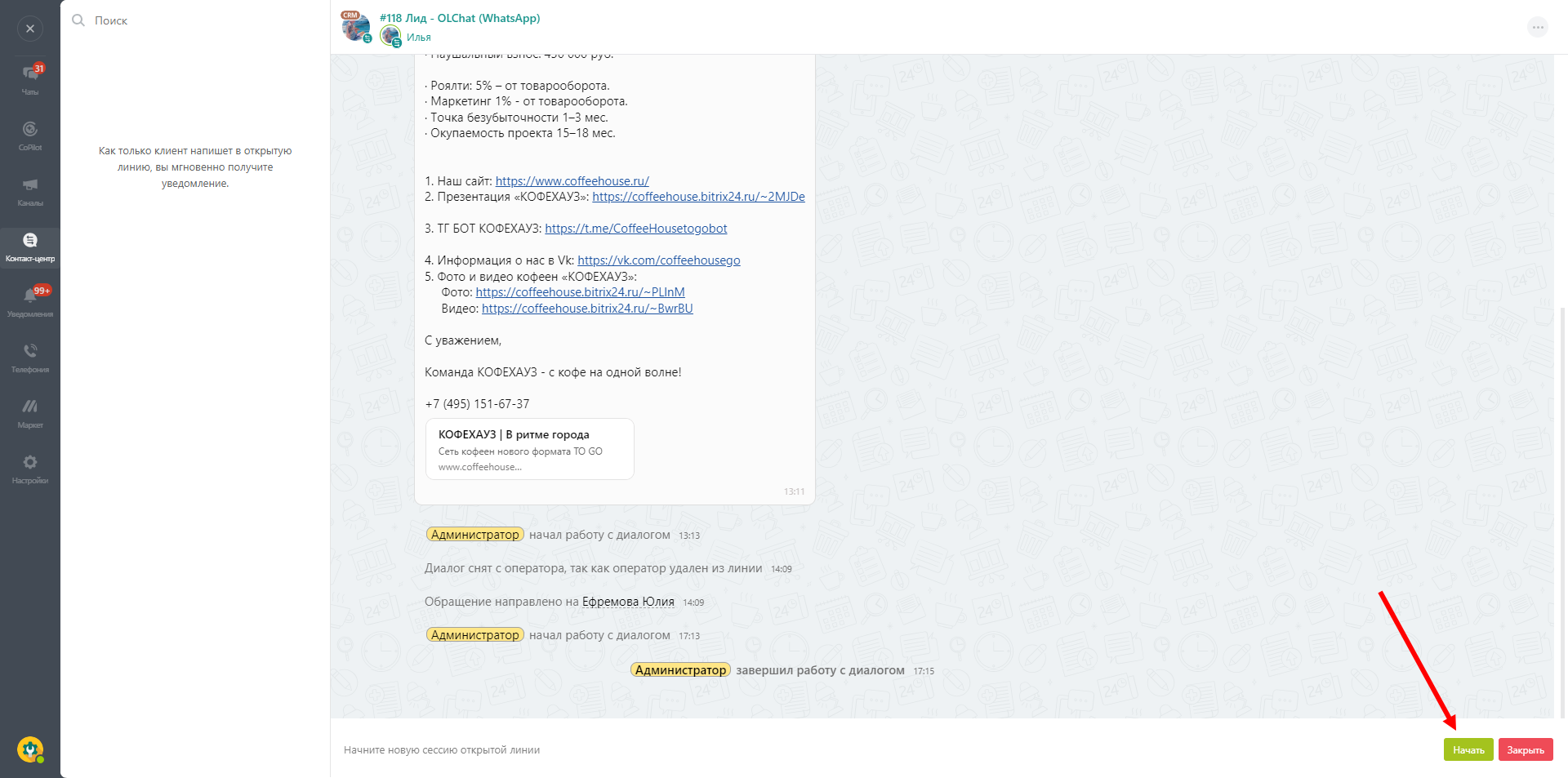Open the coffeehouse.ru website link
1568x778 pixels.
572,181
